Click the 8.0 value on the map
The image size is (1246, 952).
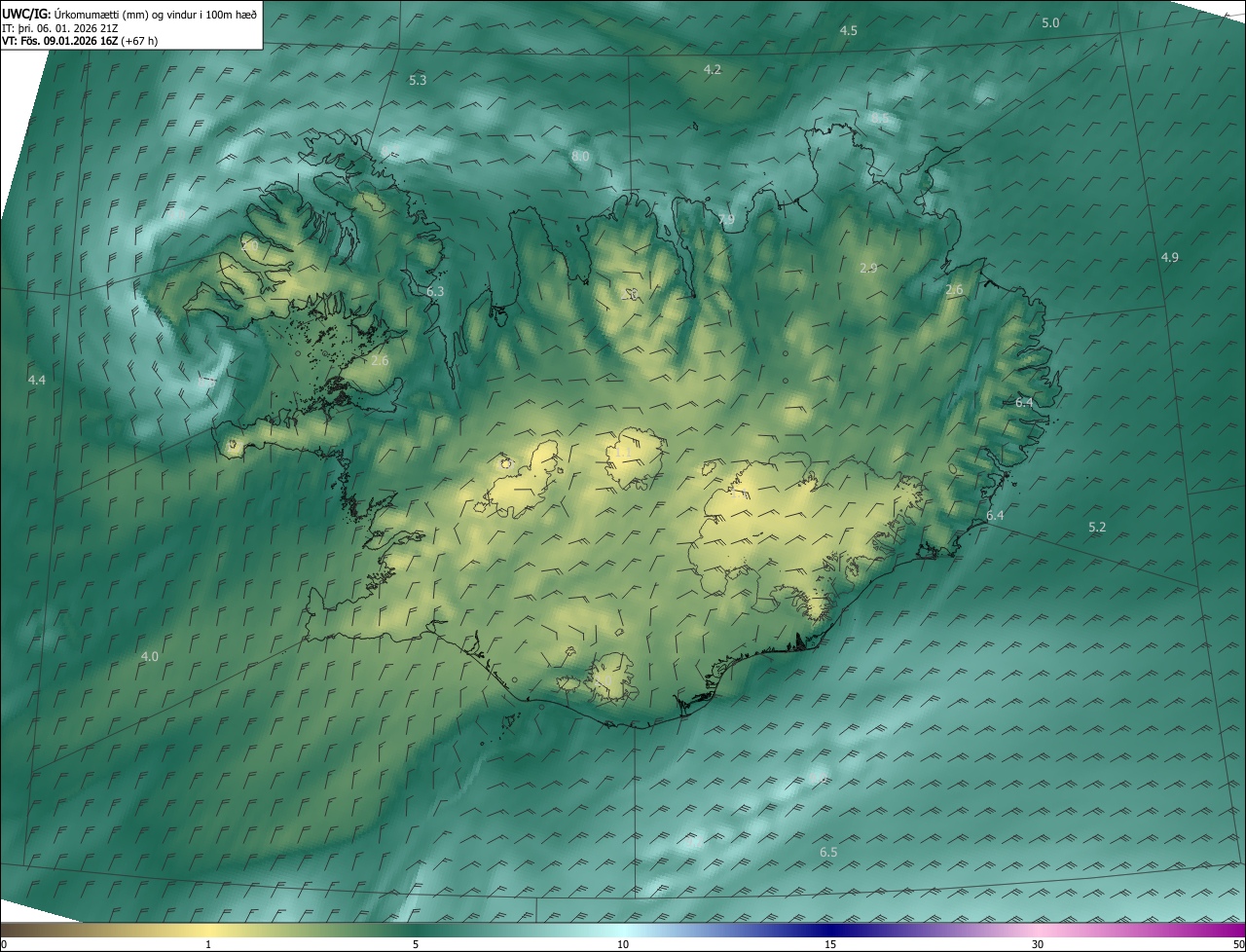click(x=580, y=157)
